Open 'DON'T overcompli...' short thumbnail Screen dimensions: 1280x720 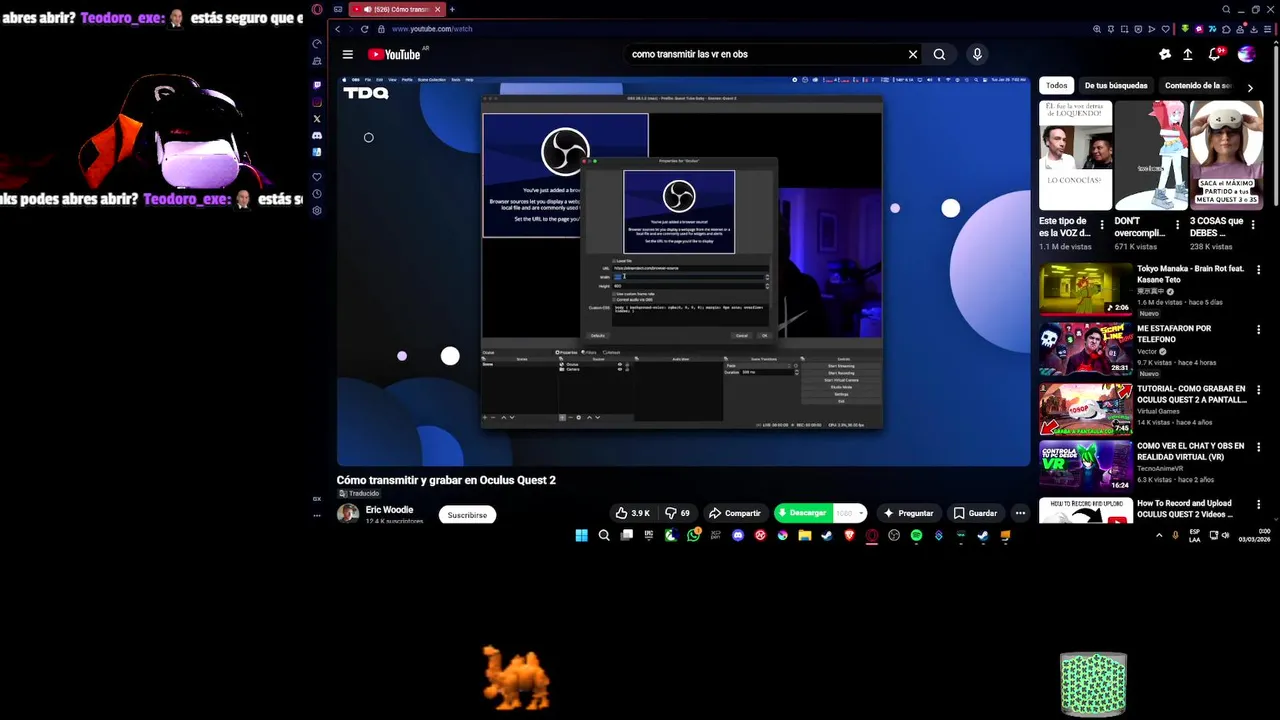click(x=1151, y=156)
